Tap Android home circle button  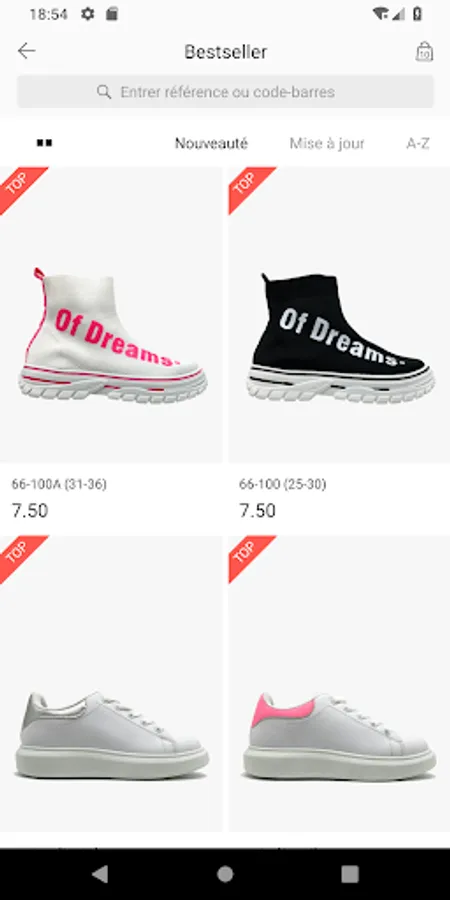(225, 874)
